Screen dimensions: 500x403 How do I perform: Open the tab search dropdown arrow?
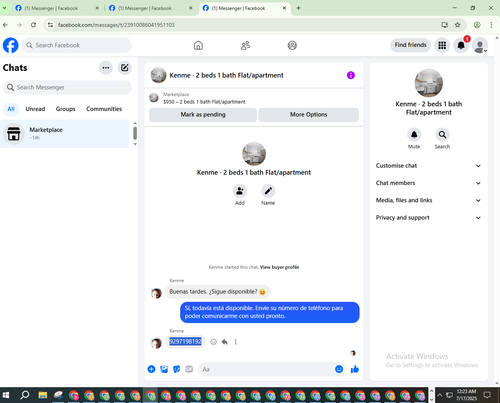[x=4, y=8]
